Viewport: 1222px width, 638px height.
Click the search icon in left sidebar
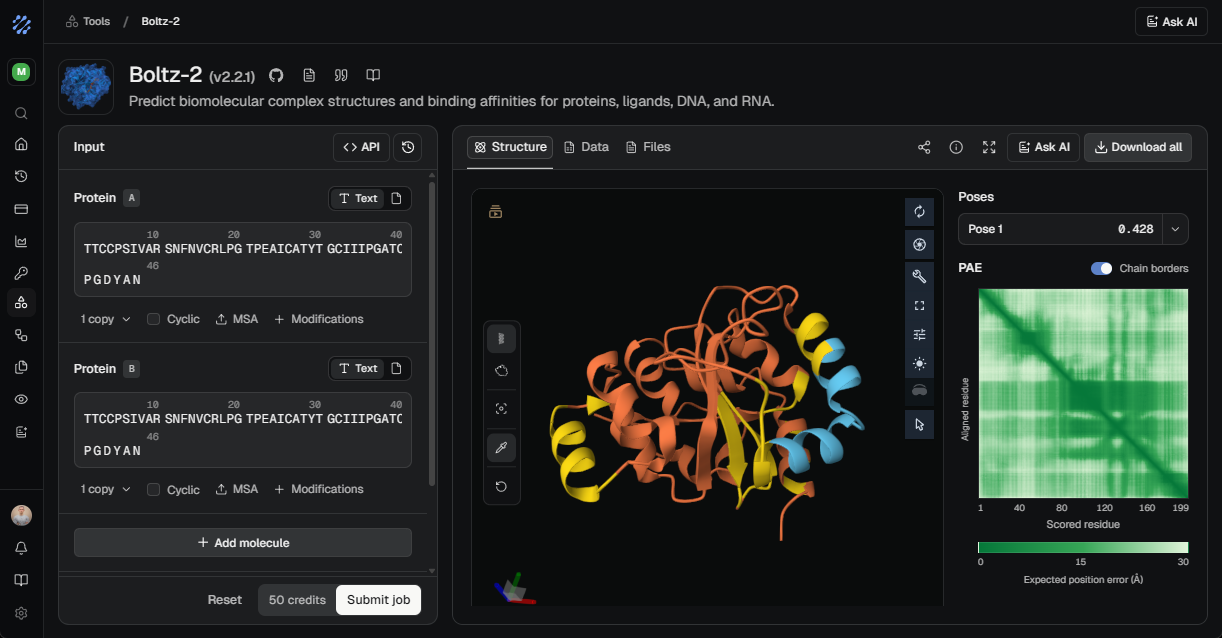click(21, 113)
